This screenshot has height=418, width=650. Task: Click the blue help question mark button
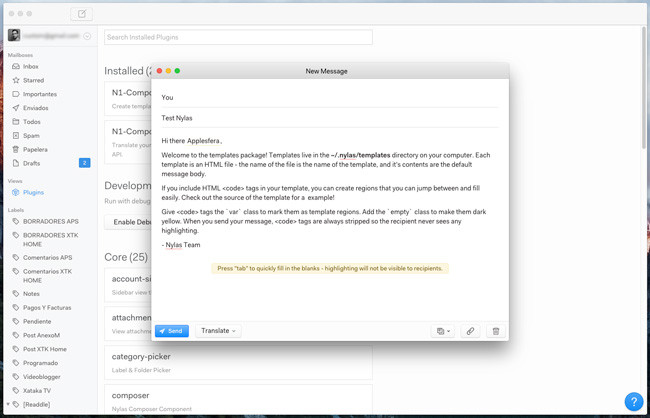(x=634, y=401)
